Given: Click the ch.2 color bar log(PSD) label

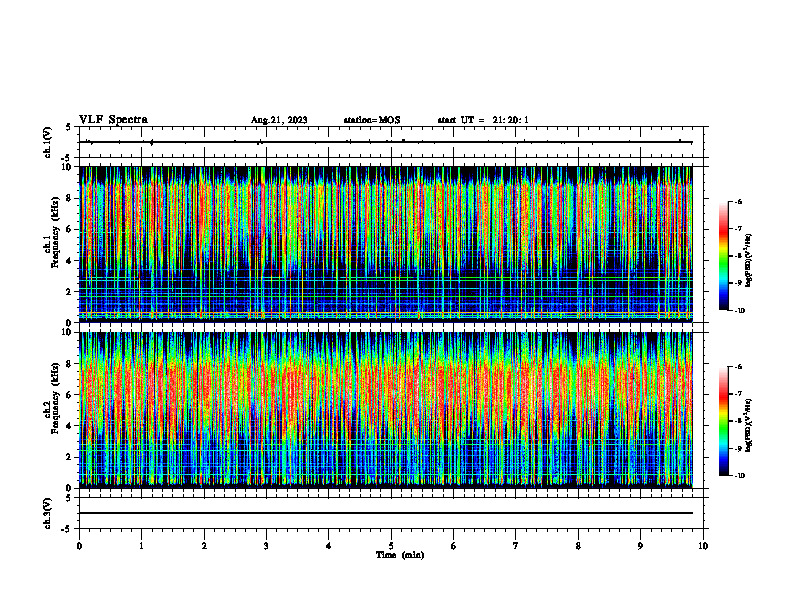Looking at the screenshot, I should (748, 426).
